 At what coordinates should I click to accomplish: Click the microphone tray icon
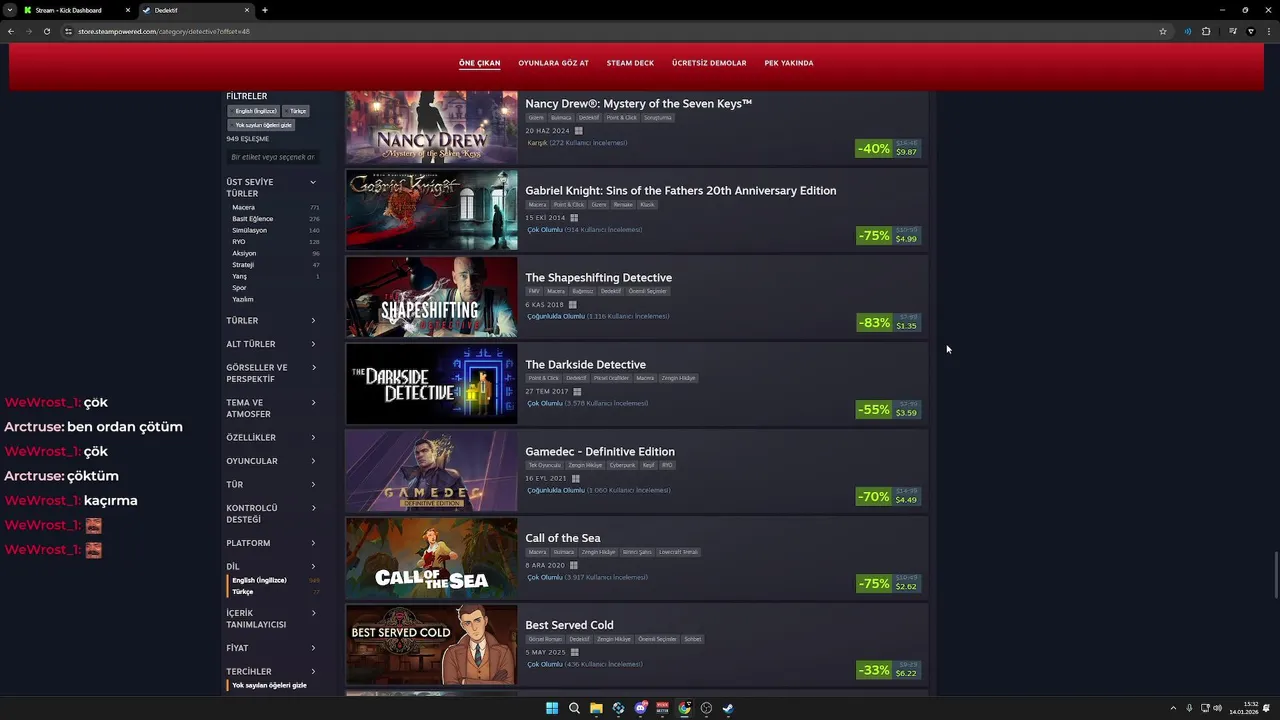(1189, 708)
